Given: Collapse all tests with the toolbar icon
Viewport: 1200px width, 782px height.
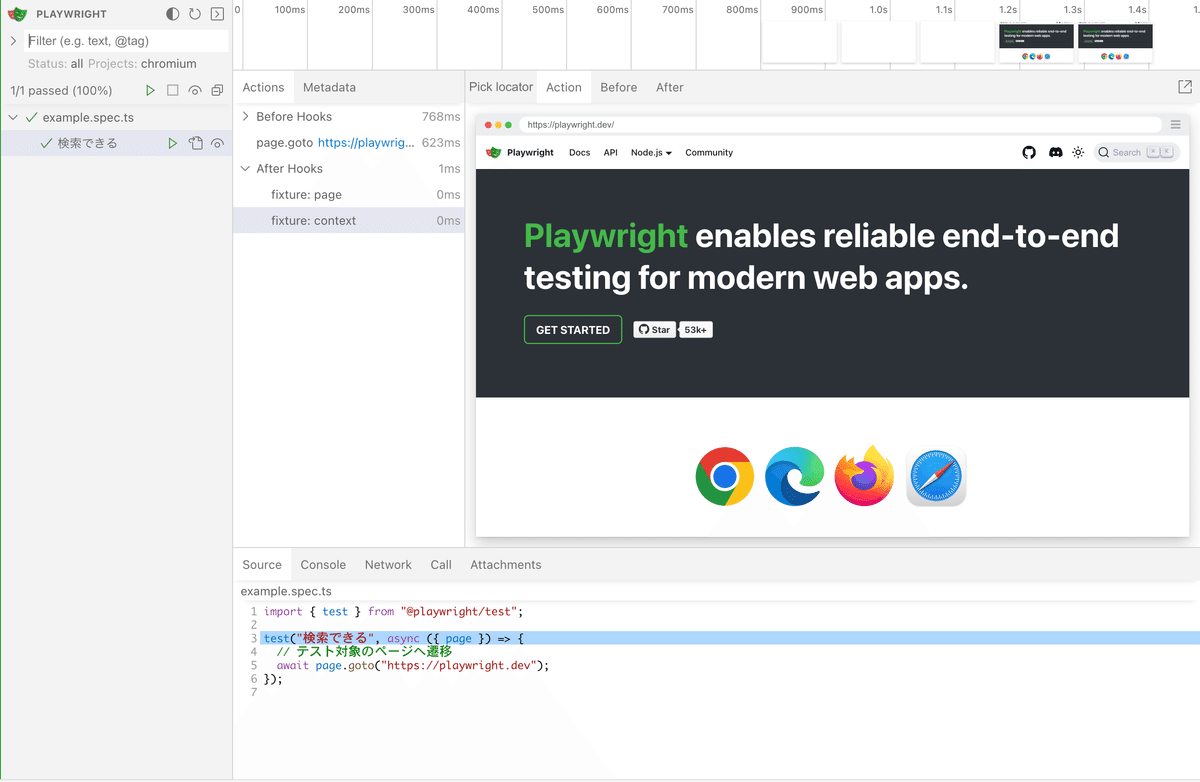Looking at the screenshot, I should (217, 91).
